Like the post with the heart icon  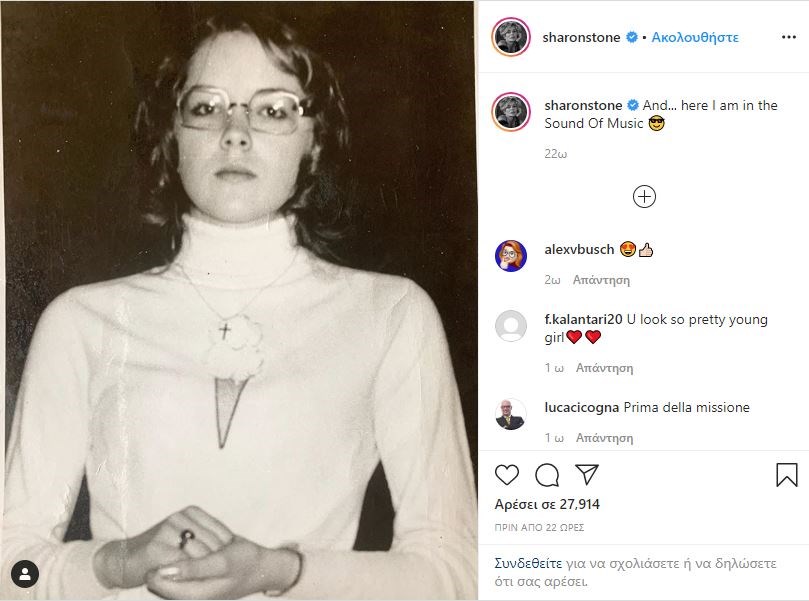(x=507, y=475)
